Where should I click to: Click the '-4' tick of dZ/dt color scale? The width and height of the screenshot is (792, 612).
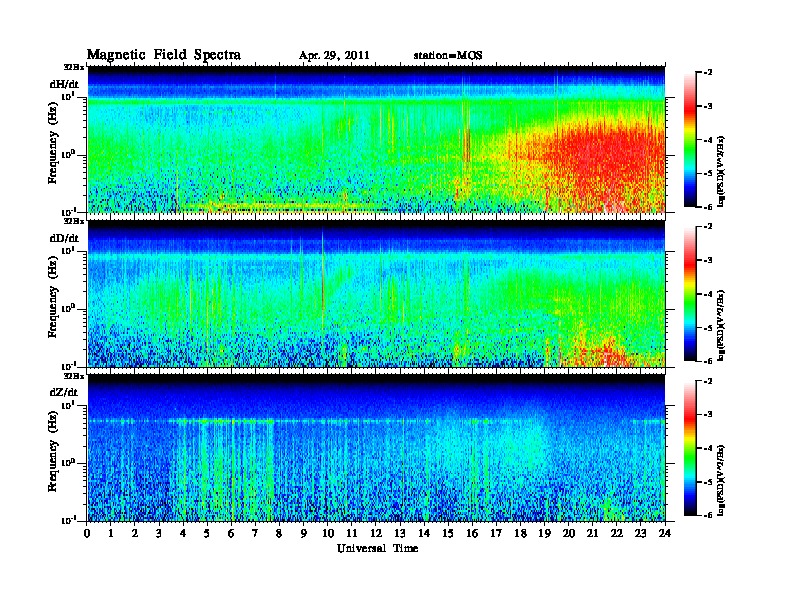(708, 448)
